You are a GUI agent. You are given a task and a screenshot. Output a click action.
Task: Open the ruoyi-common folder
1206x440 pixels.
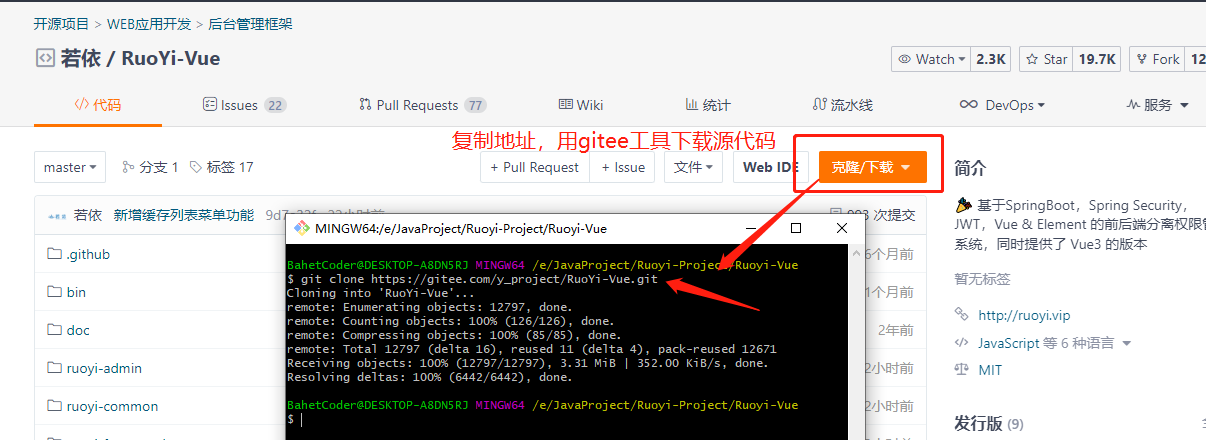click(x=112, y=406)
